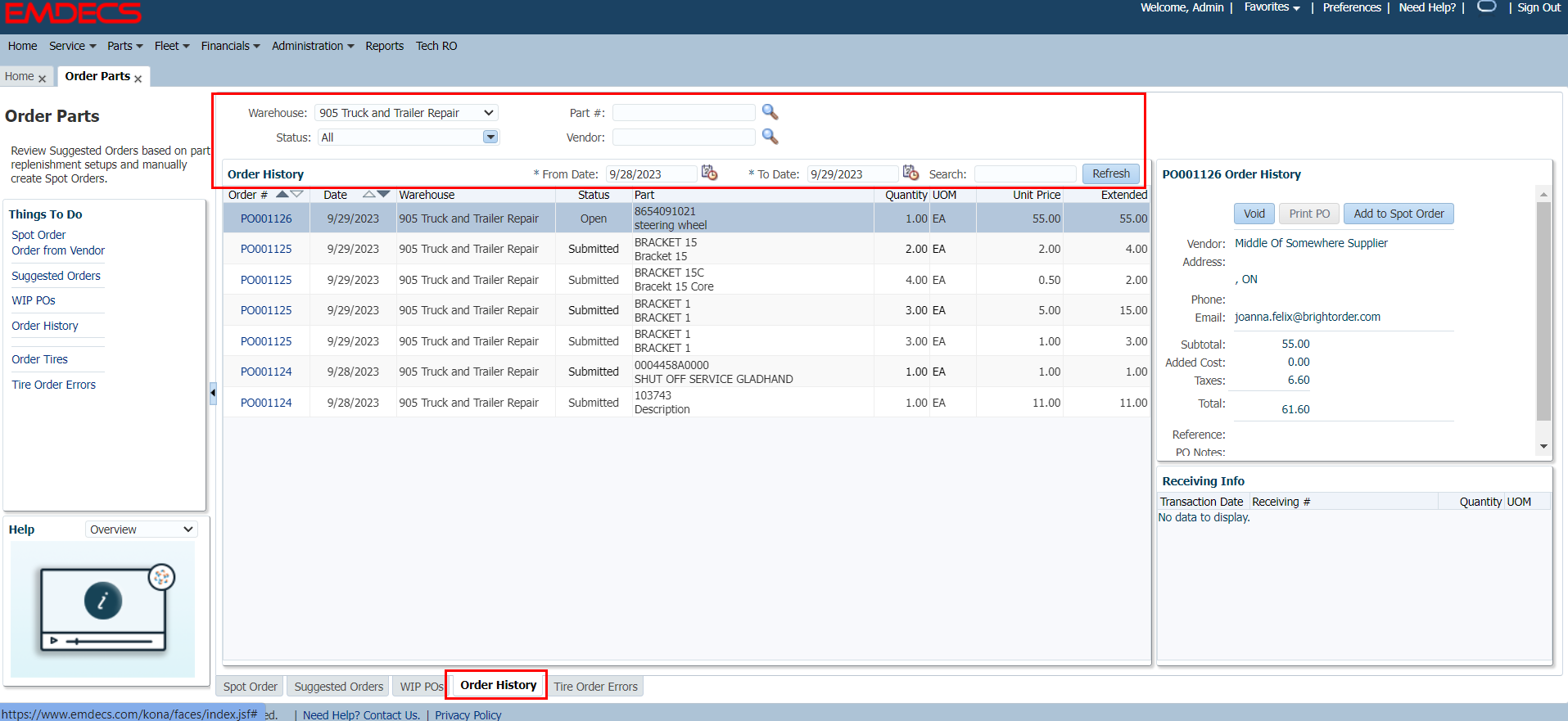
Task: Click the Vendor input field
Action: point(684,137)
